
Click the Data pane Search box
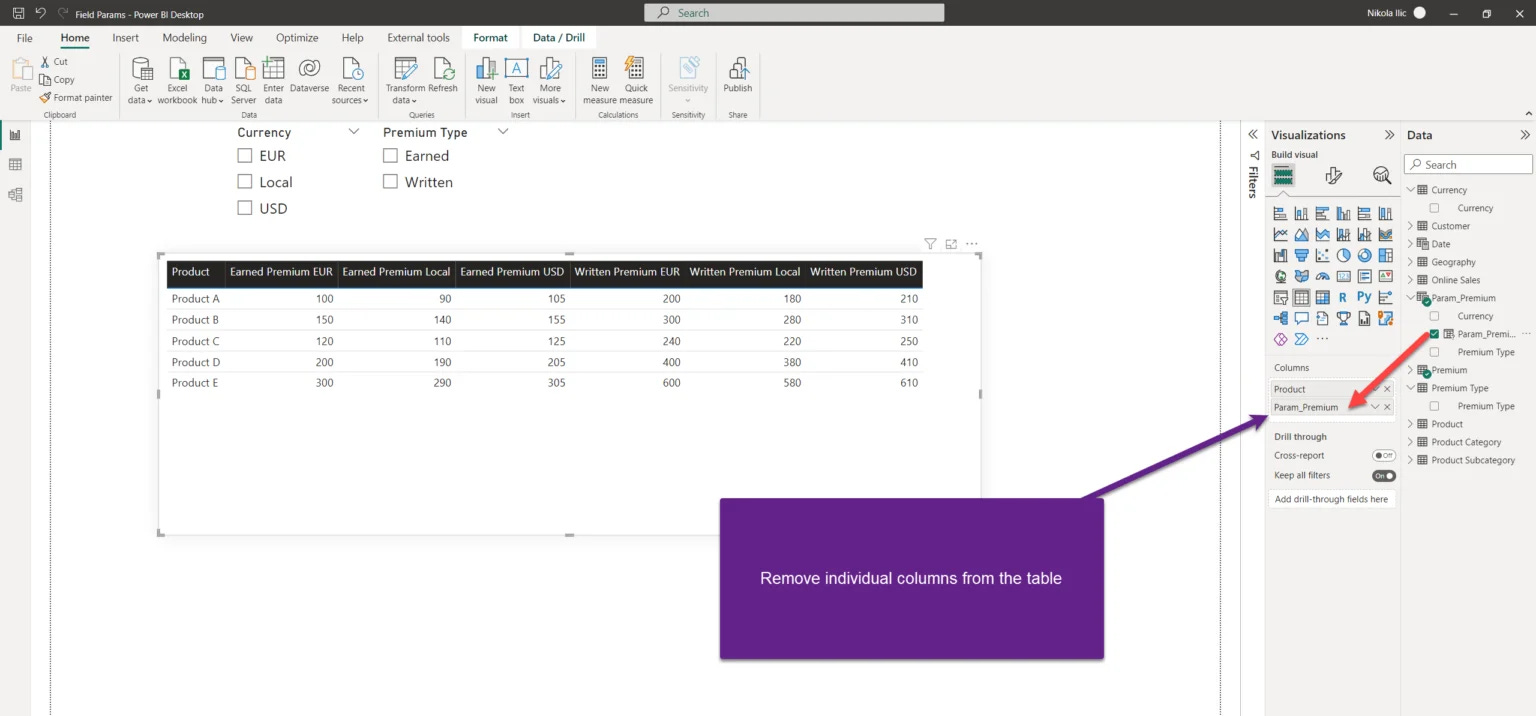click(1468, 164)
